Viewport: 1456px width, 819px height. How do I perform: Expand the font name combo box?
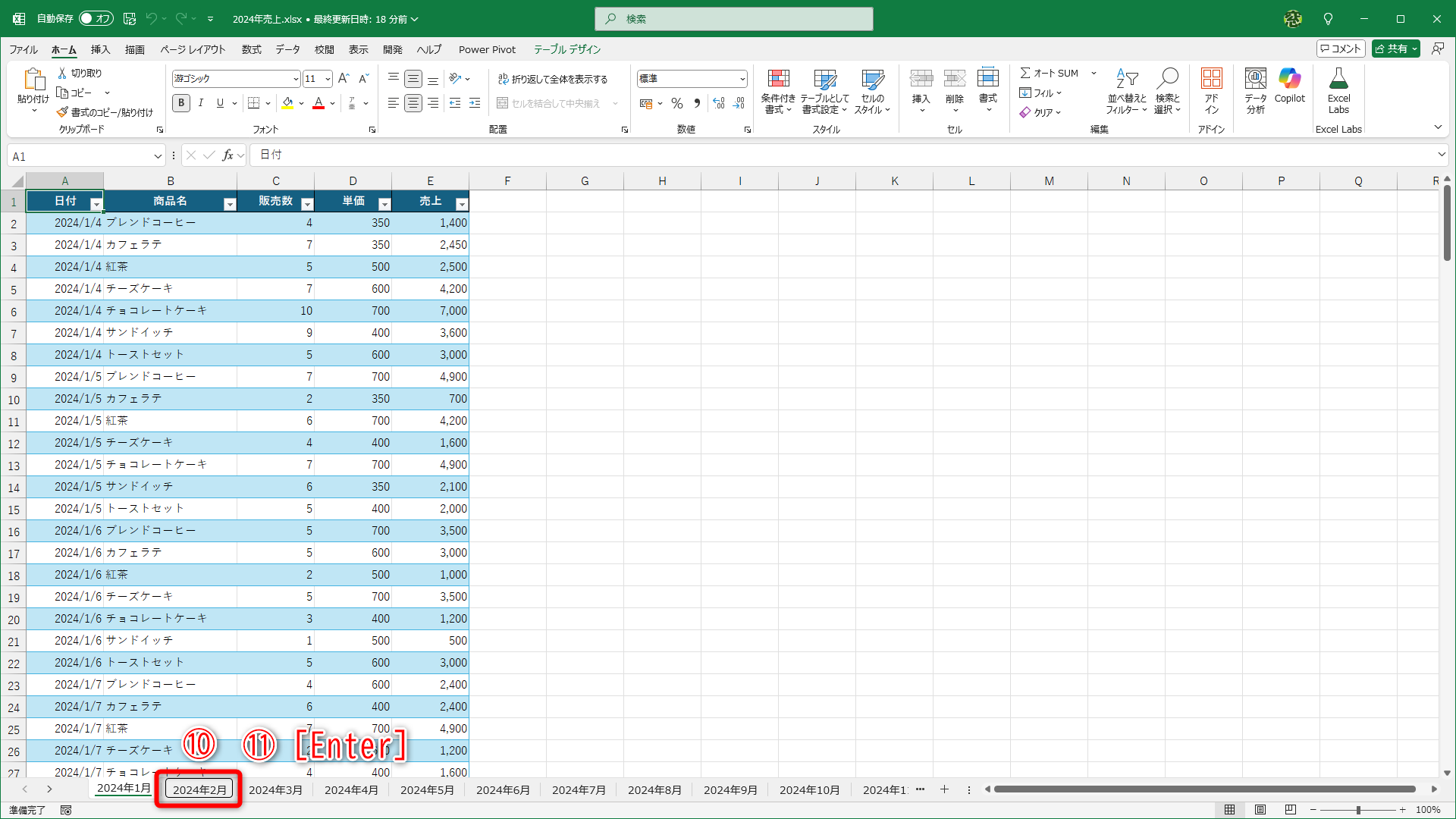[x=296, y=79]
